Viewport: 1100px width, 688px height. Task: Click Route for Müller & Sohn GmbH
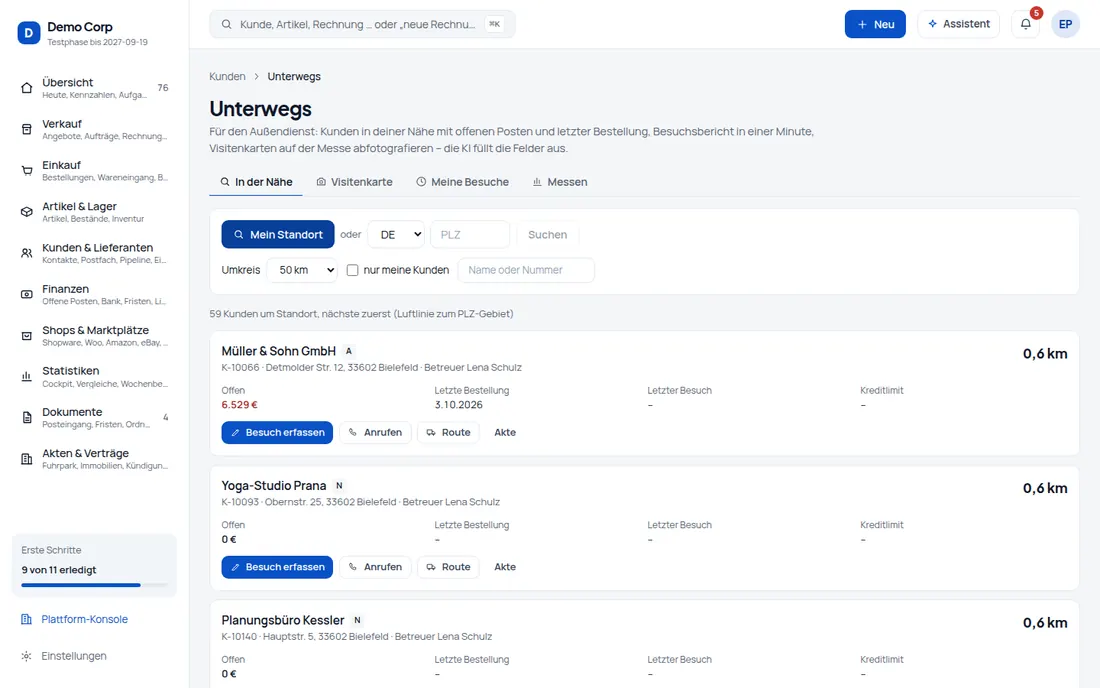coord(448,433)
